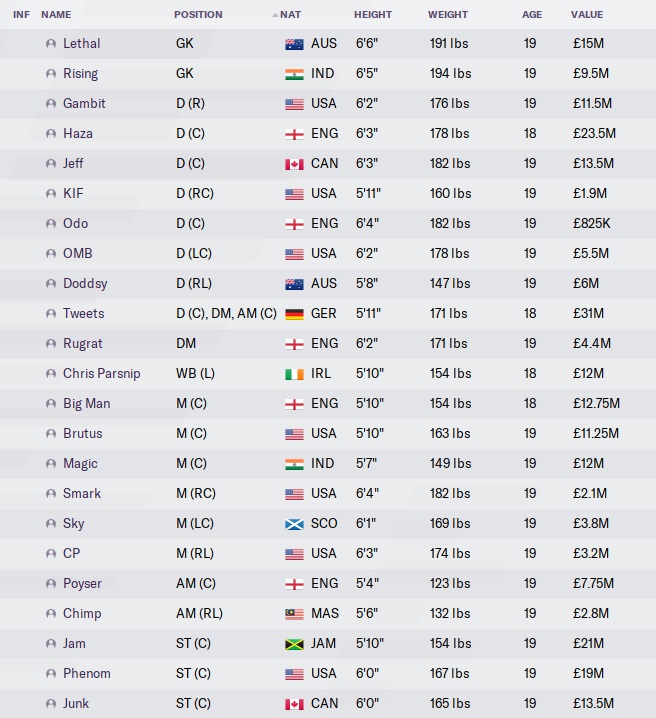Click the sort arrow beside the NAT header
The image size is (656, 718).
tap(275, 15)
